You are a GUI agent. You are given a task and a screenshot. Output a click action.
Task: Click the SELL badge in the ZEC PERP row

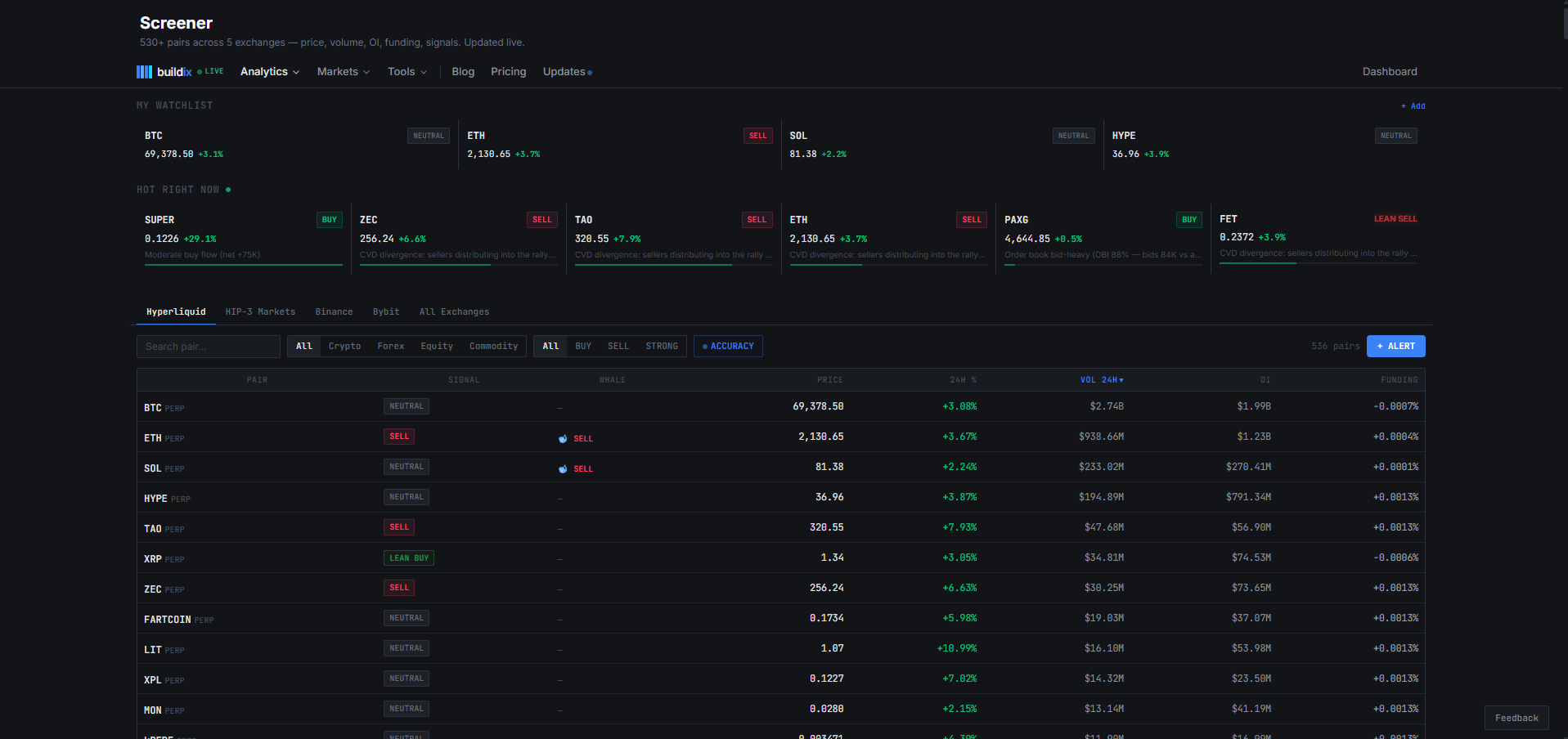399,588
